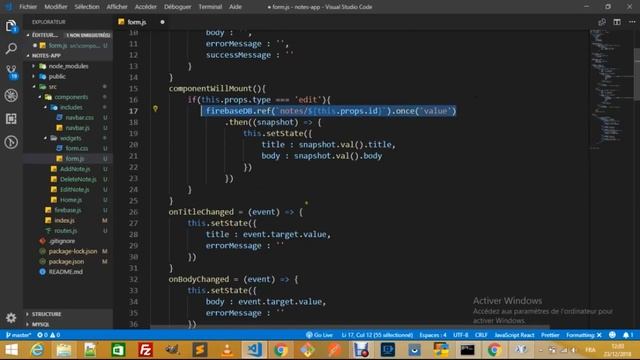This screenshot has height=360, width=640.
Task: Click the lightbulb code action on line 17
Action: pos(155,109)
